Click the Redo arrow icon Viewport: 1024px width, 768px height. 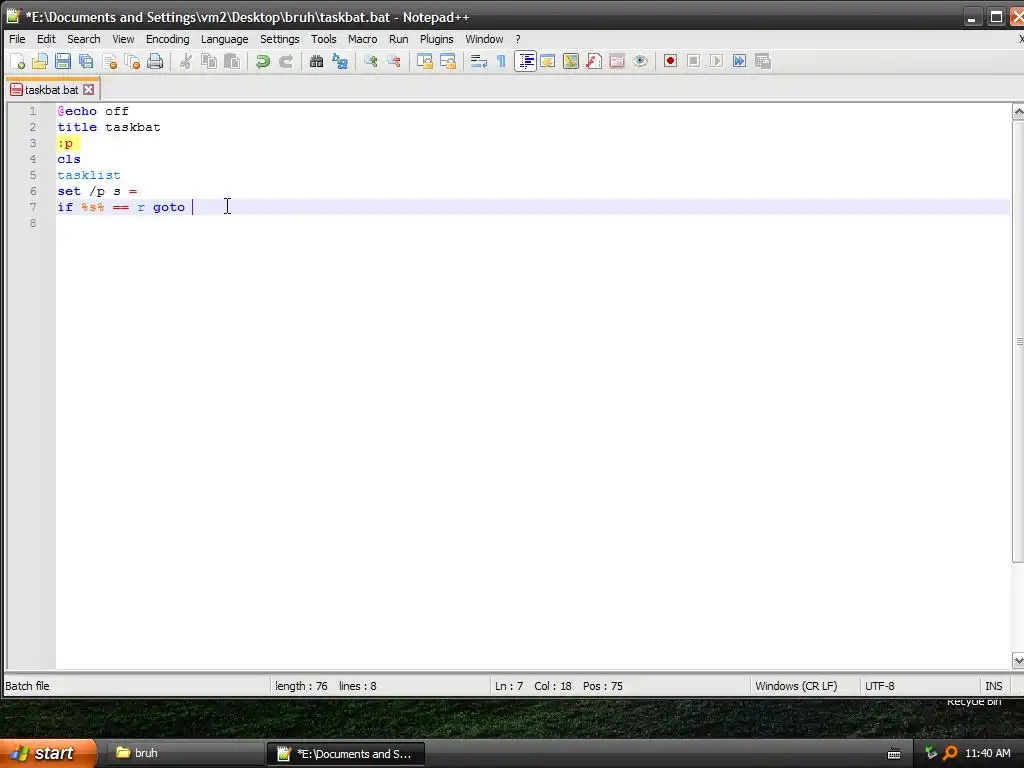click(286, 61)
